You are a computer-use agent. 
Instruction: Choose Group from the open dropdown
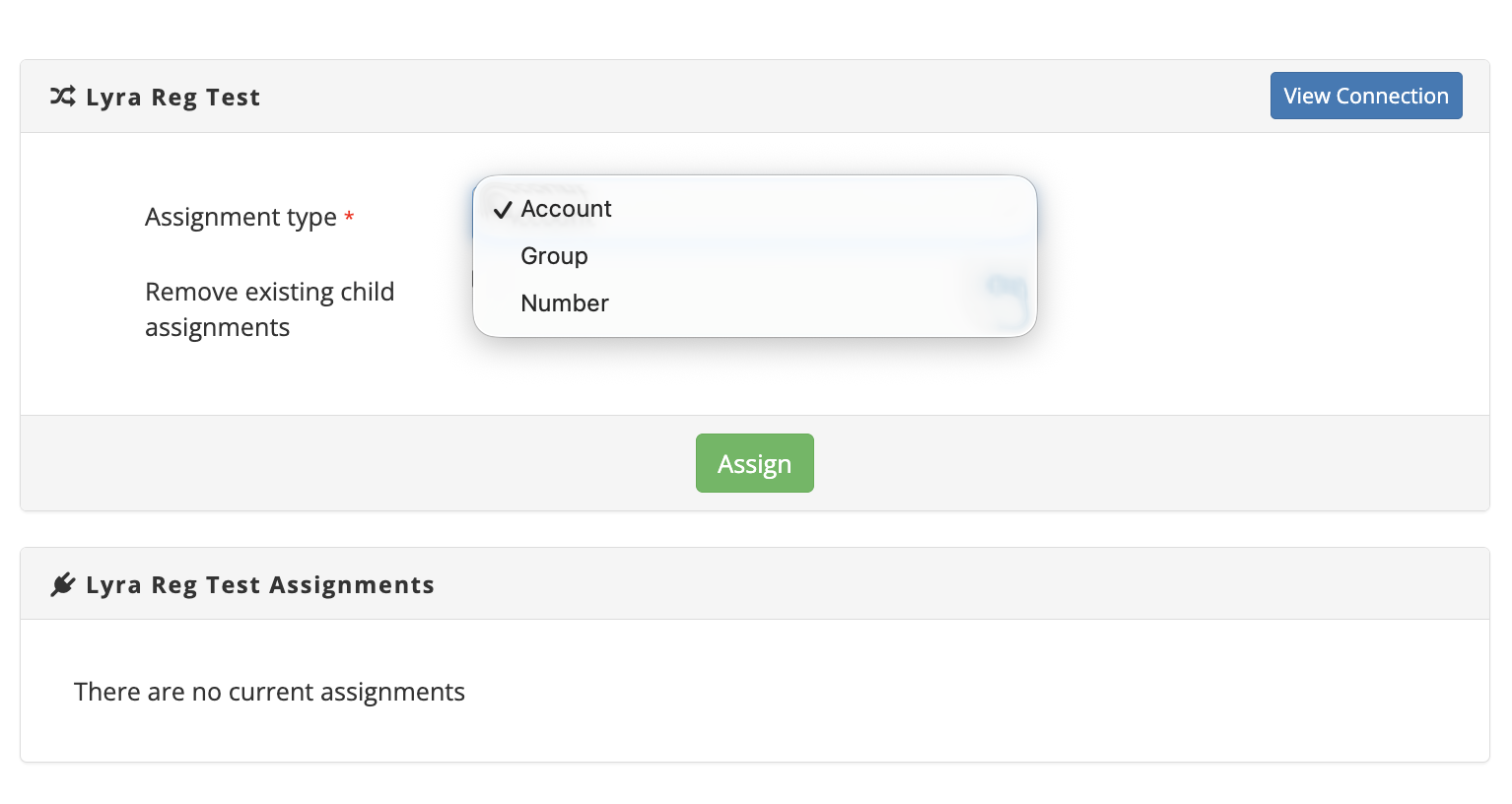(754, 256)
